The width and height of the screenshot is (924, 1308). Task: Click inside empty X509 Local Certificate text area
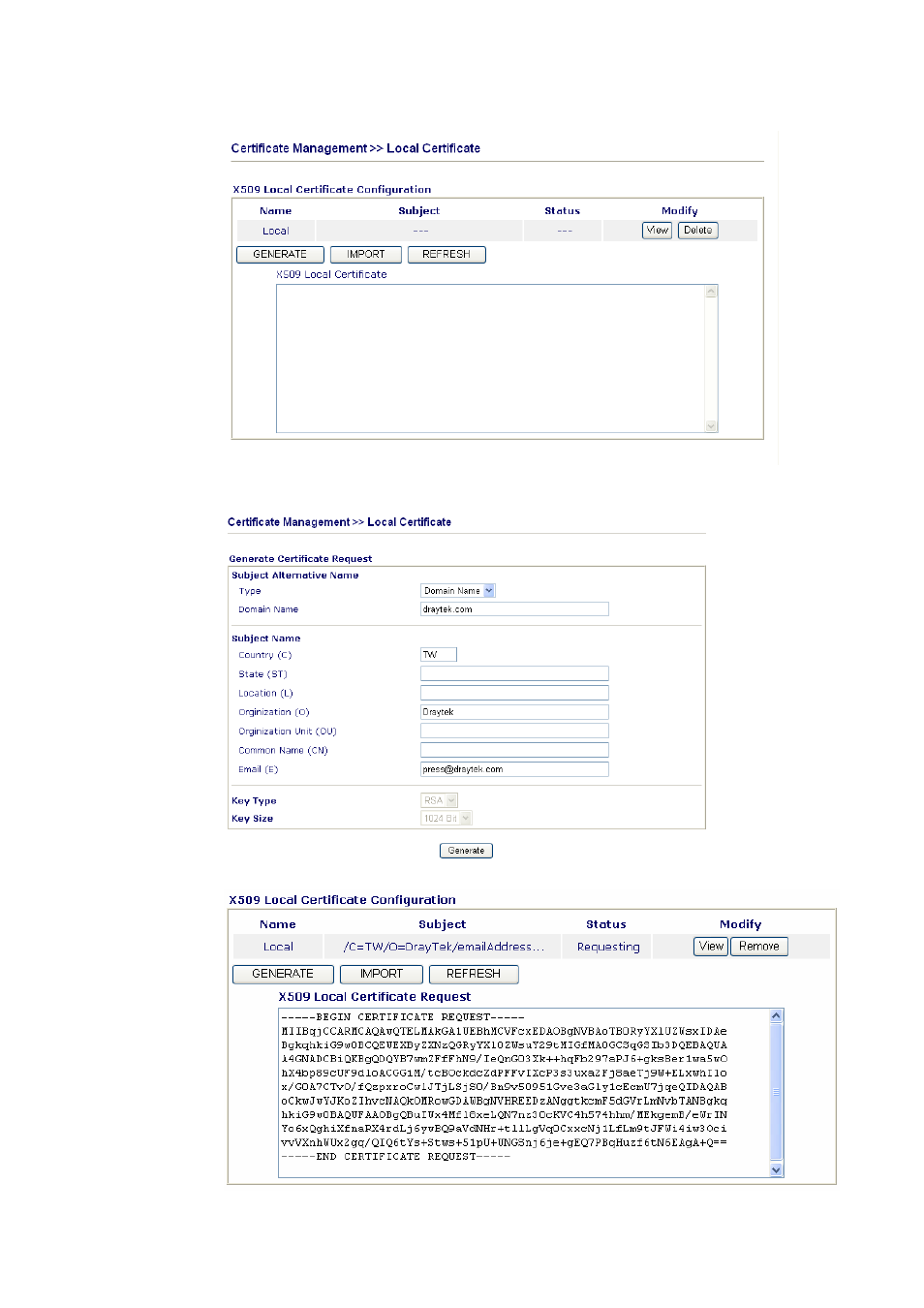[x=491, y=358]
